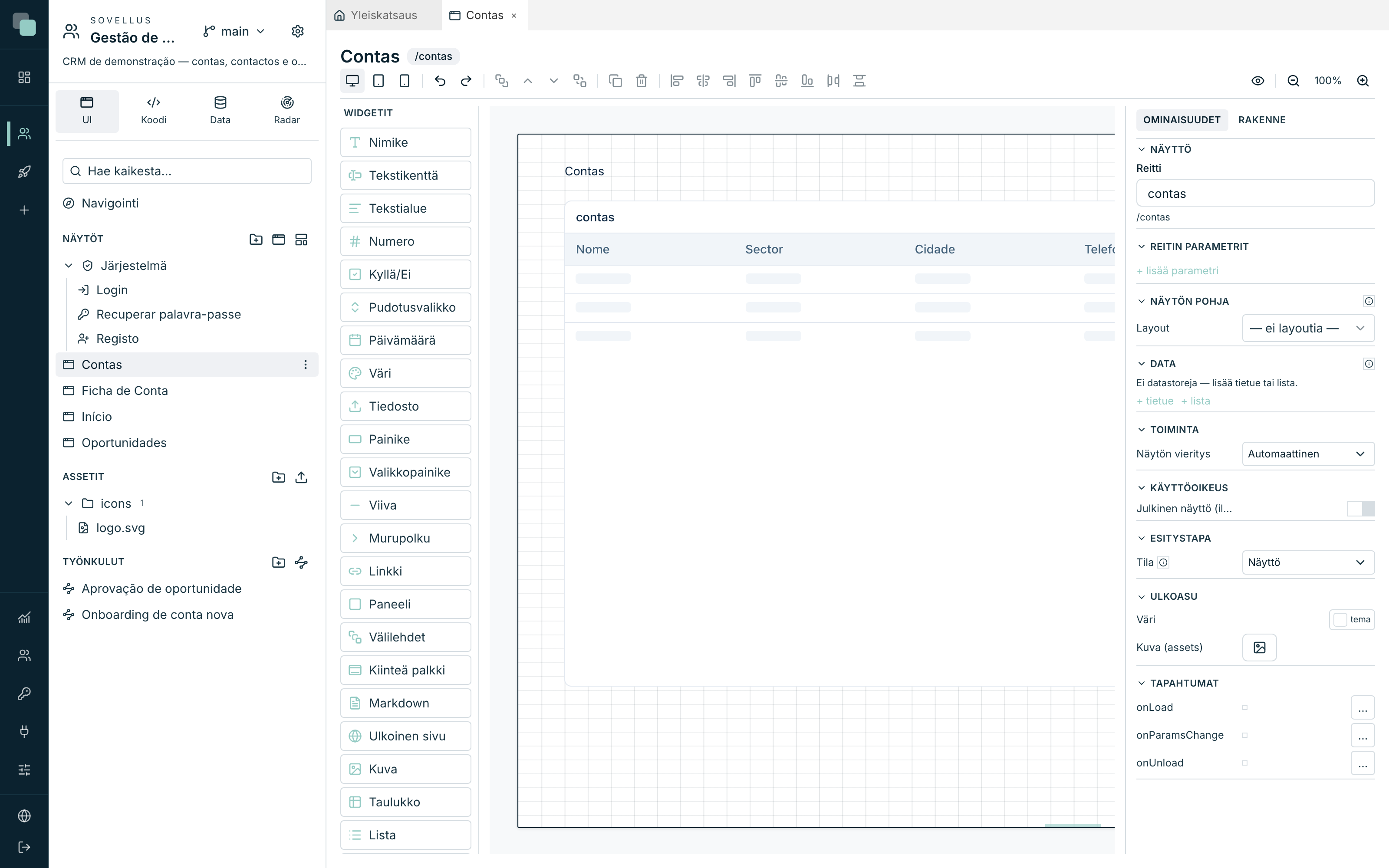Select the Painike widget
The image size is (1389, 868).
tap(405, 440)
